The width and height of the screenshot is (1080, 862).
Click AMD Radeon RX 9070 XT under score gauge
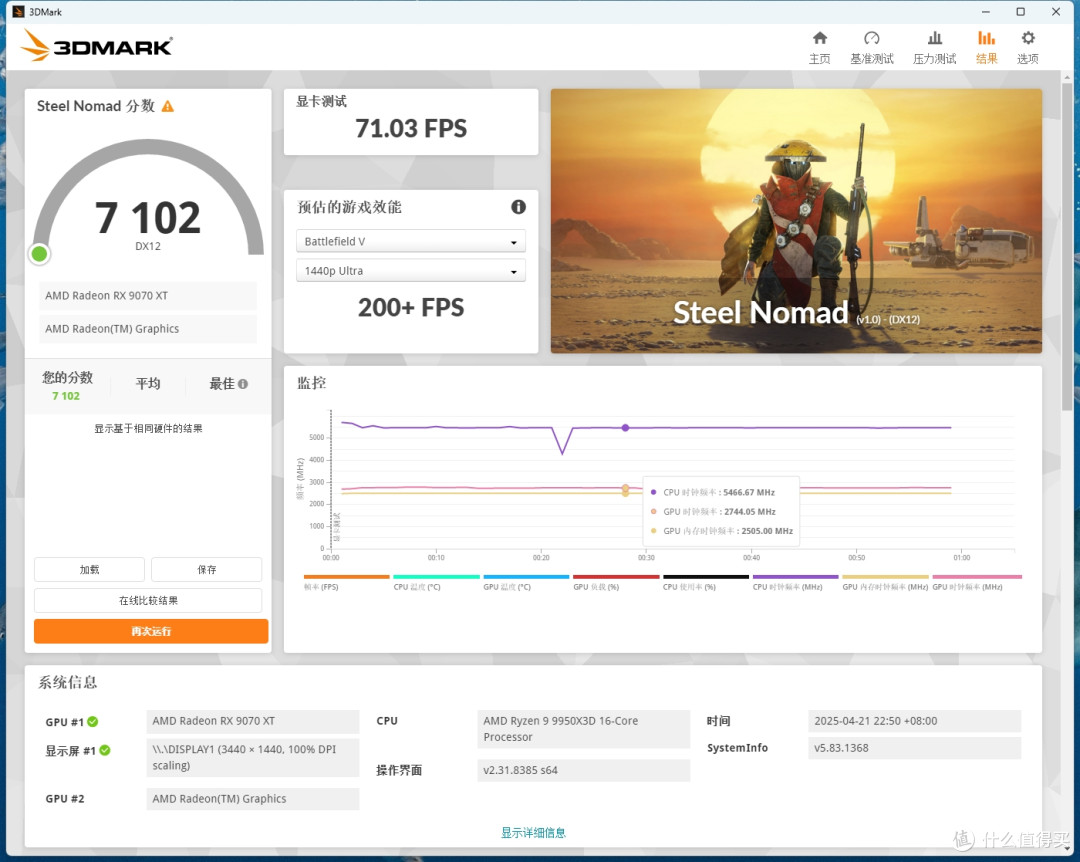coord(147,296)
